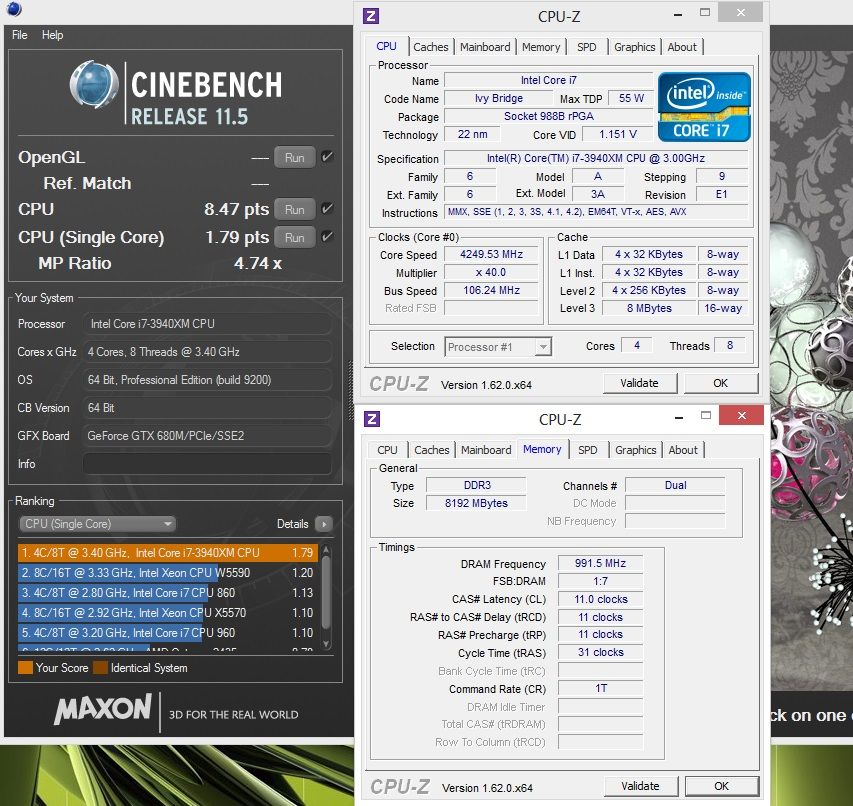Click the Intel Core i7 logo badge
Viewport: 853px width, 806px height.
point(704,107)
